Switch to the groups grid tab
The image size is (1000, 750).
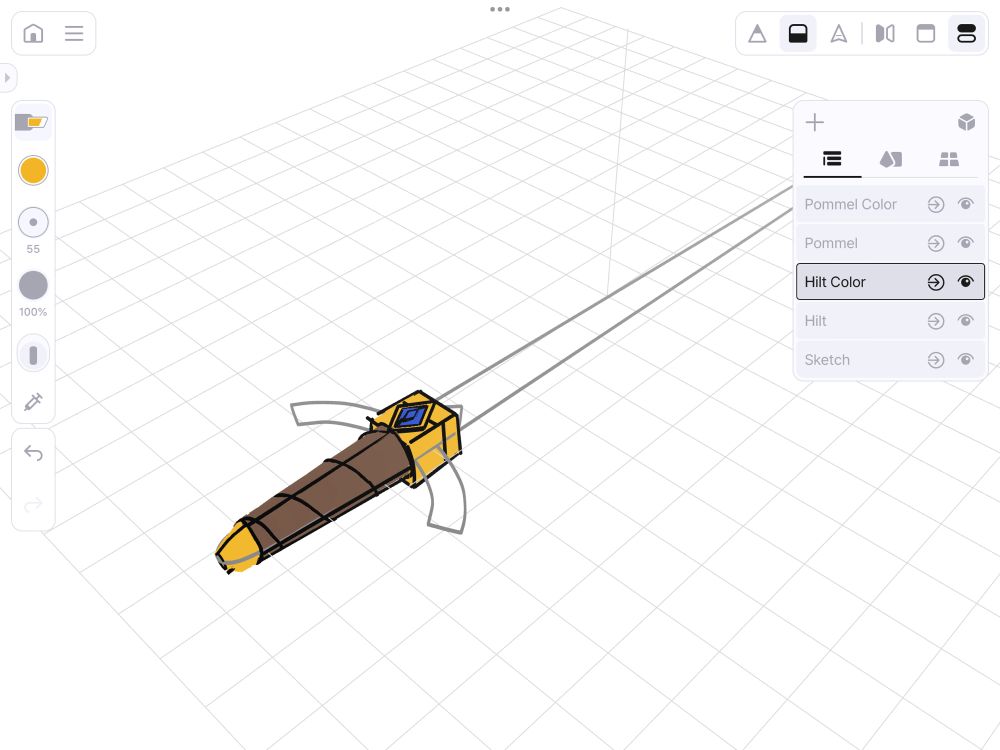coord(949,159)
